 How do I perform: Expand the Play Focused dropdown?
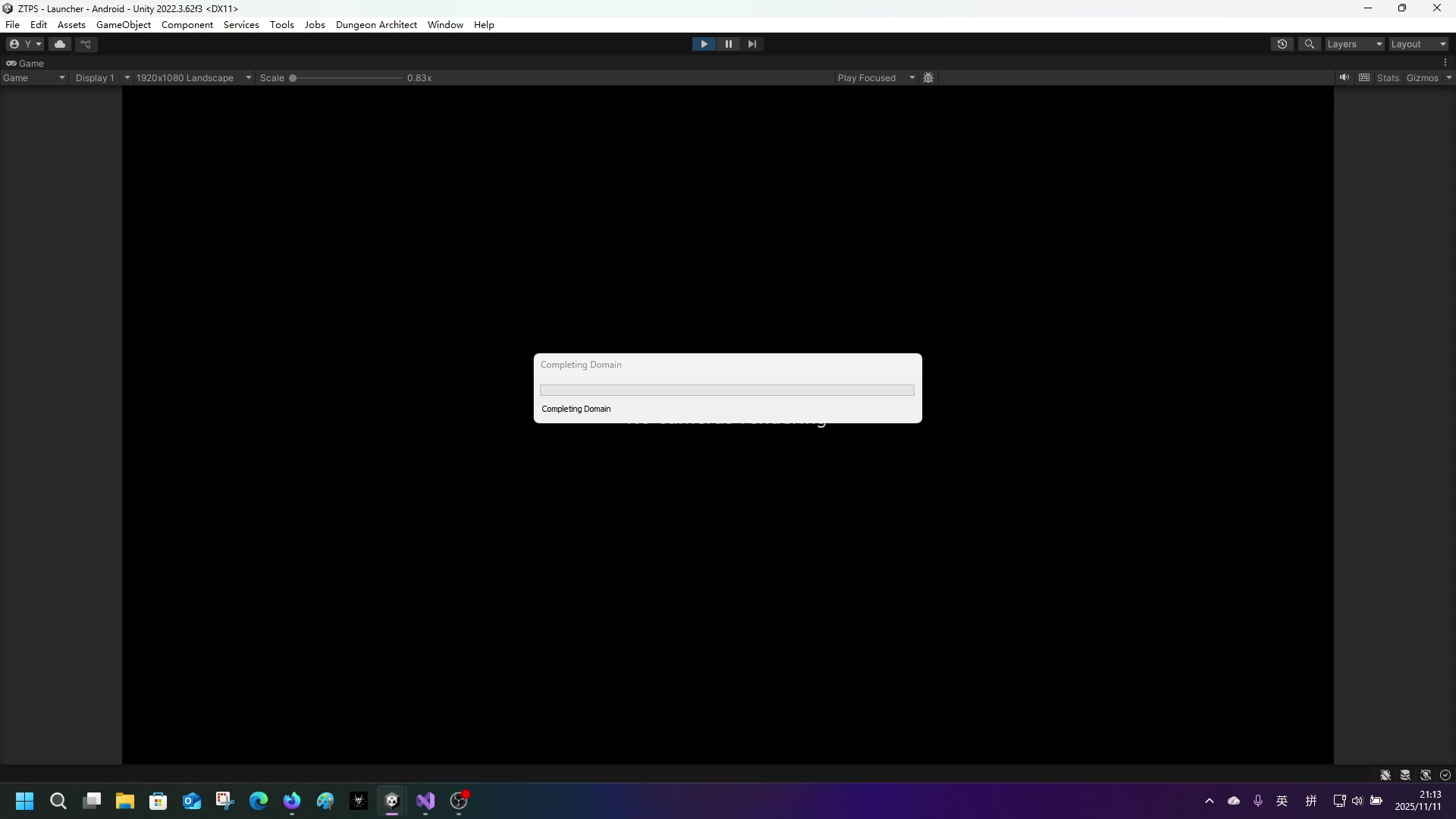coord(875,78)
